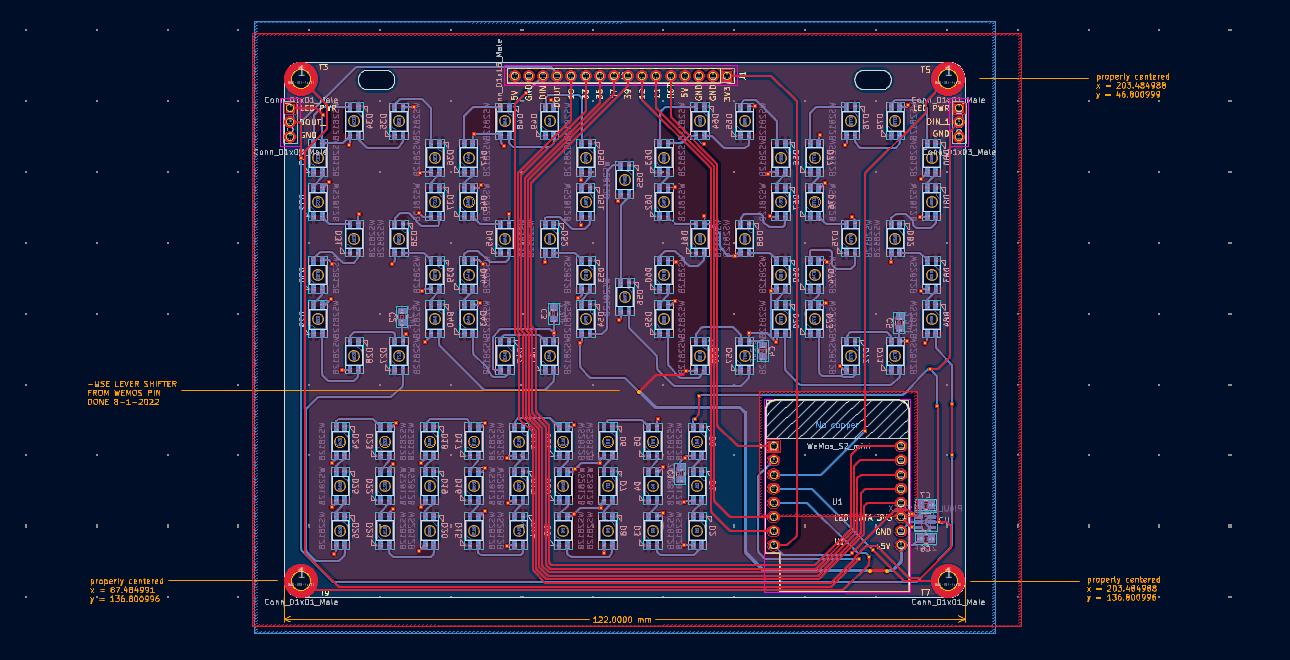
Task: Select the DOUT pad on left connector
Action: [x=290, y=122]
